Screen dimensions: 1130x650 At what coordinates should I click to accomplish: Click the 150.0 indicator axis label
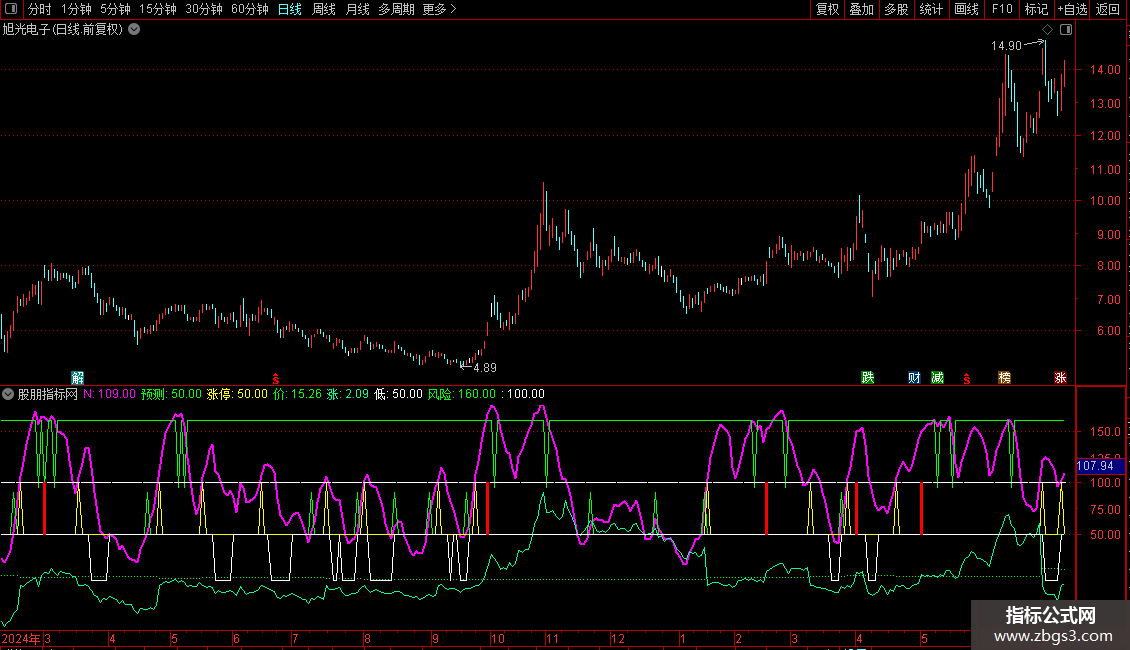coord(1105,432)
